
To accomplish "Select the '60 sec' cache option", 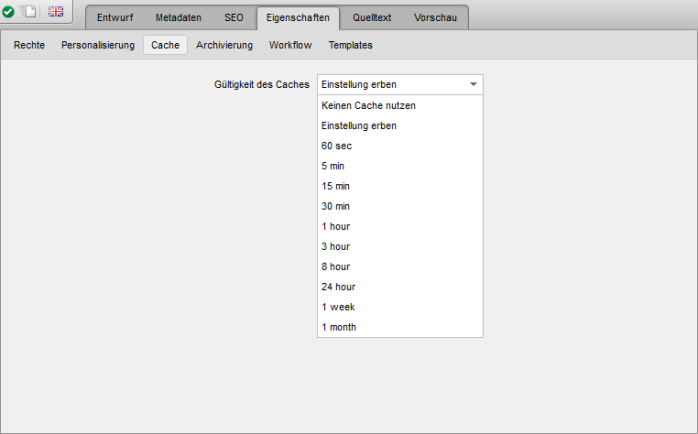I will point(336,146).
